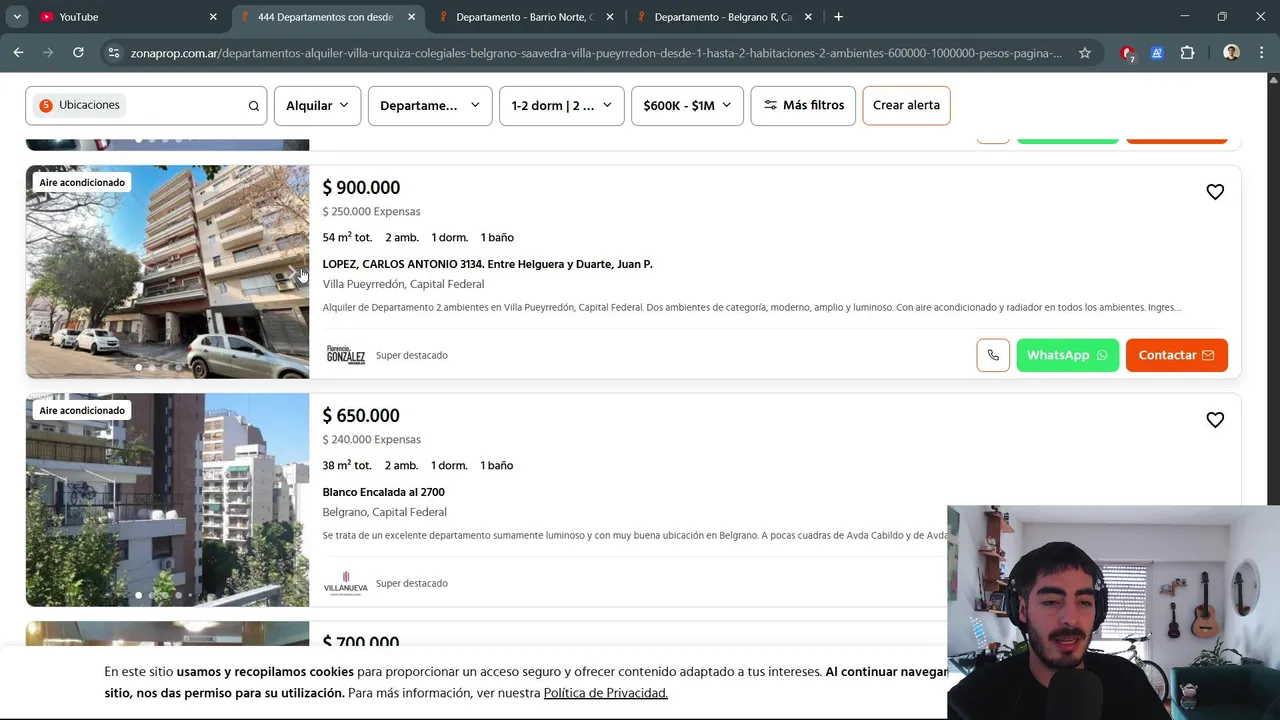Close the Departamento - Belgrano R tab
1280x720 pixels.
coord(808,17)
